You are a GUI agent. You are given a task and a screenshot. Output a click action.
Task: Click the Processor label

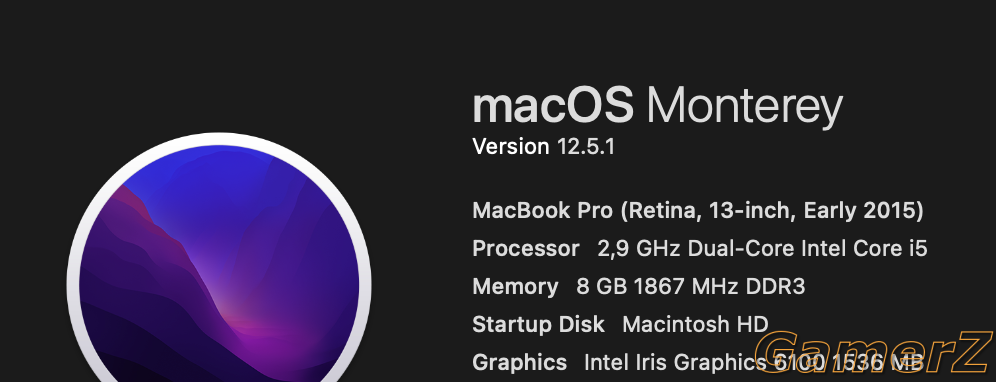click(x=526, y=249)
